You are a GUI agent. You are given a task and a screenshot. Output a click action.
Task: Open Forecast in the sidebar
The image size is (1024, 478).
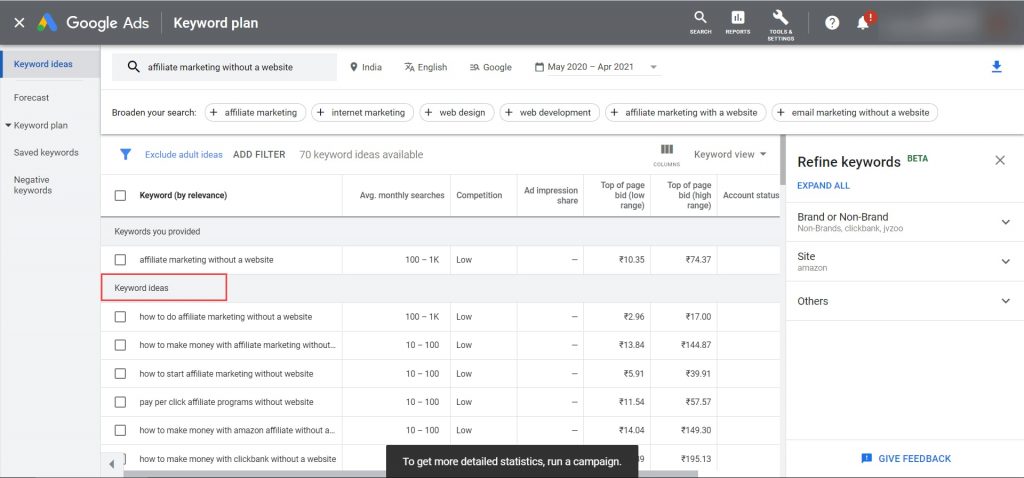click(x=31, y=98)
